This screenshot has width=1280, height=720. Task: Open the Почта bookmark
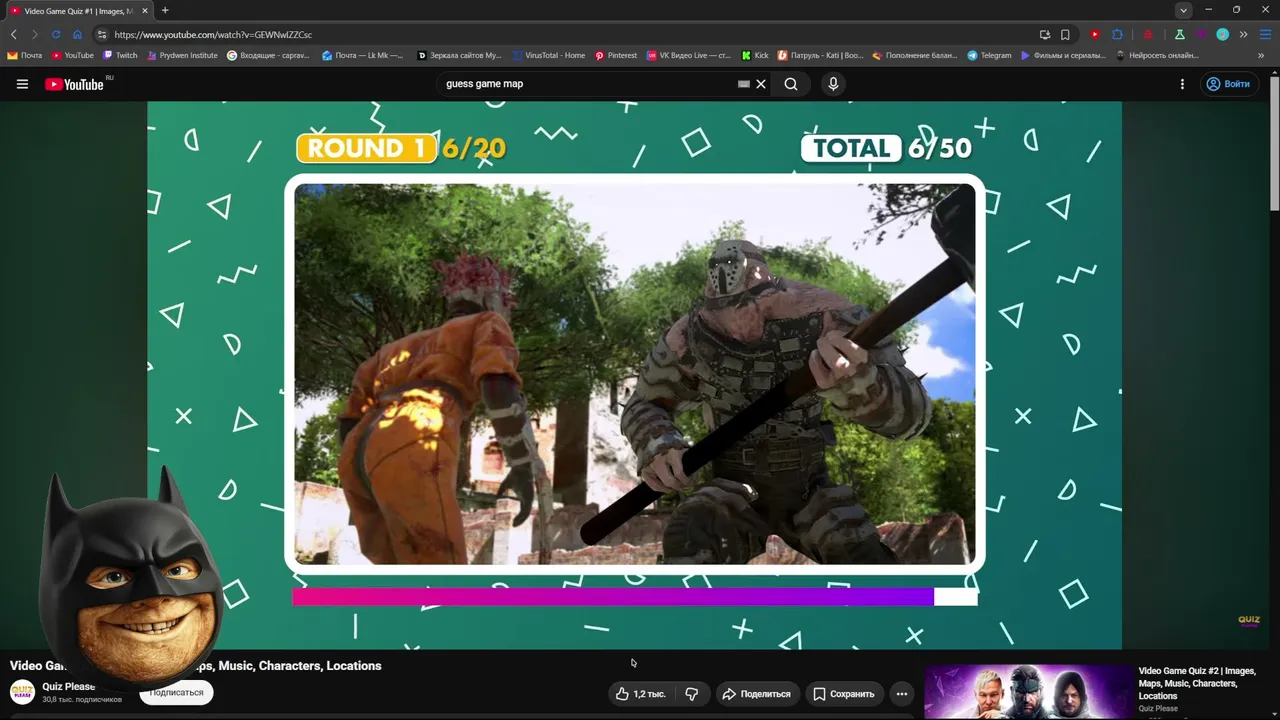(25, 55)
